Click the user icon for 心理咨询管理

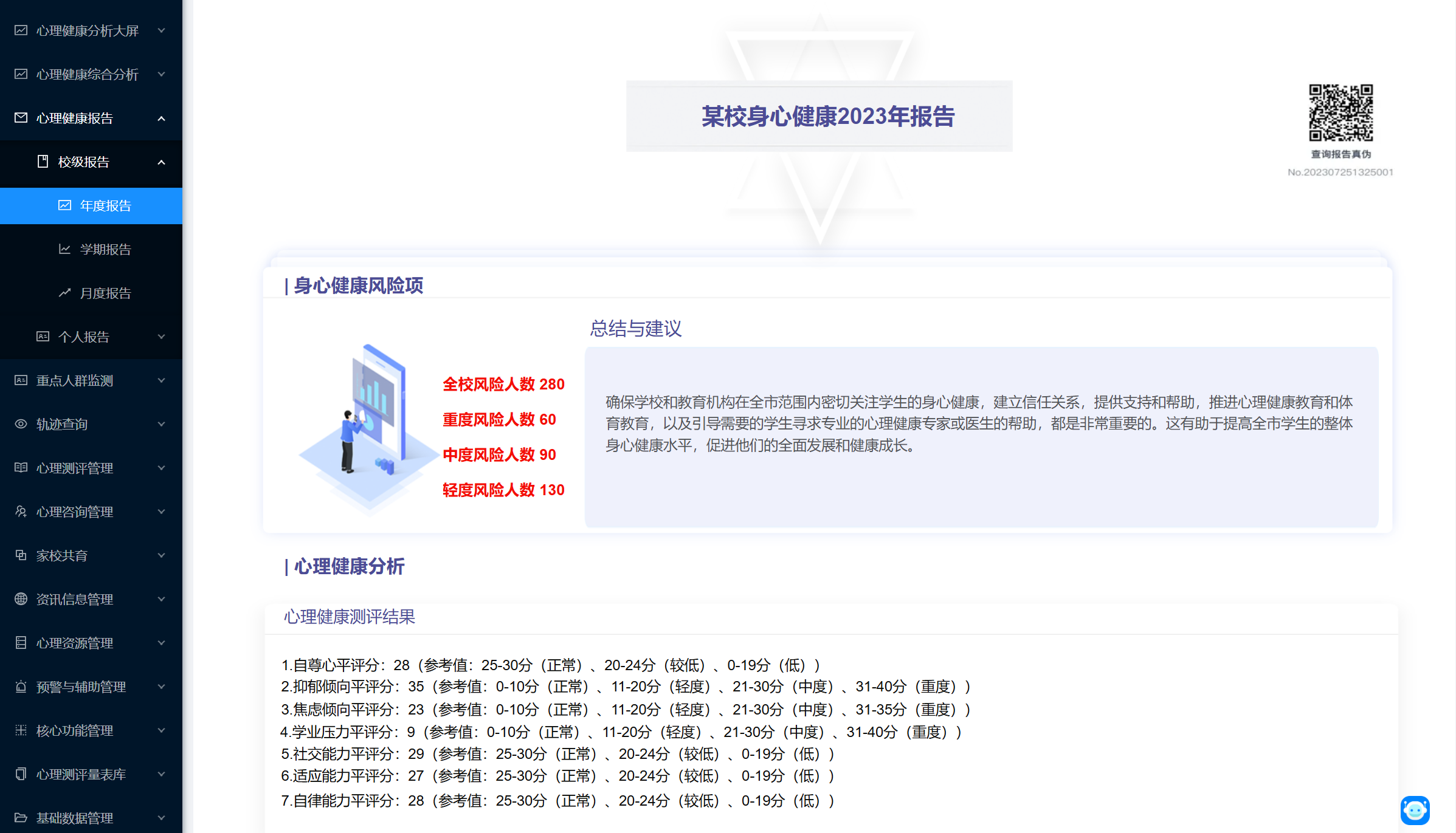21,512
